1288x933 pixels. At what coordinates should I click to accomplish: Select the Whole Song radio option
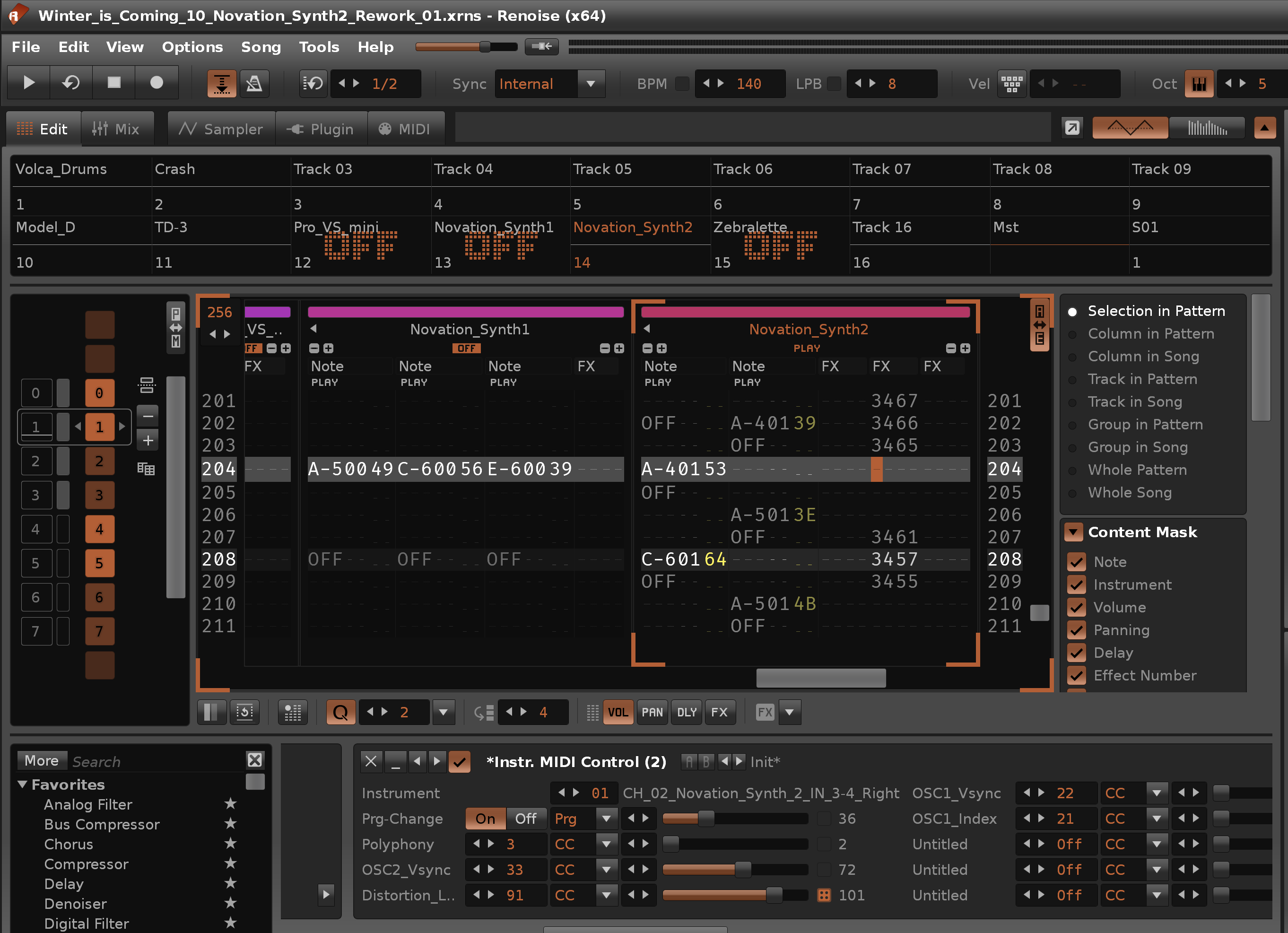click(1073, 493)
